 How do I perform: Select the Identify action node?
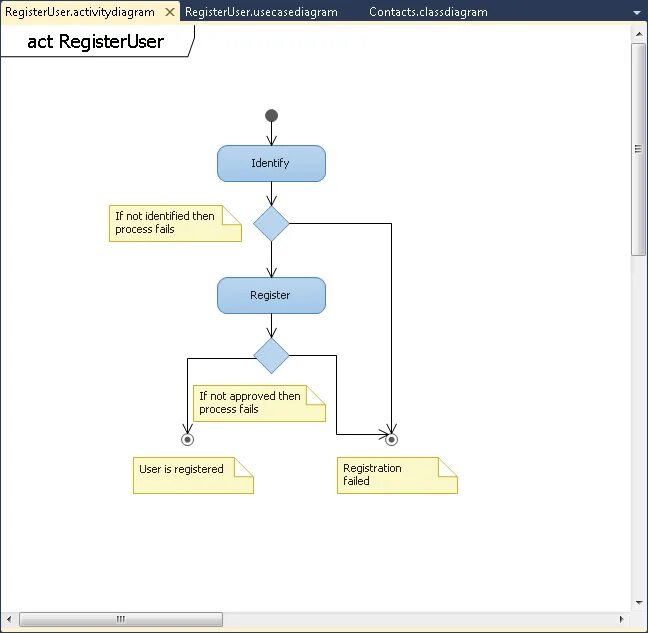tap(271, 163)
